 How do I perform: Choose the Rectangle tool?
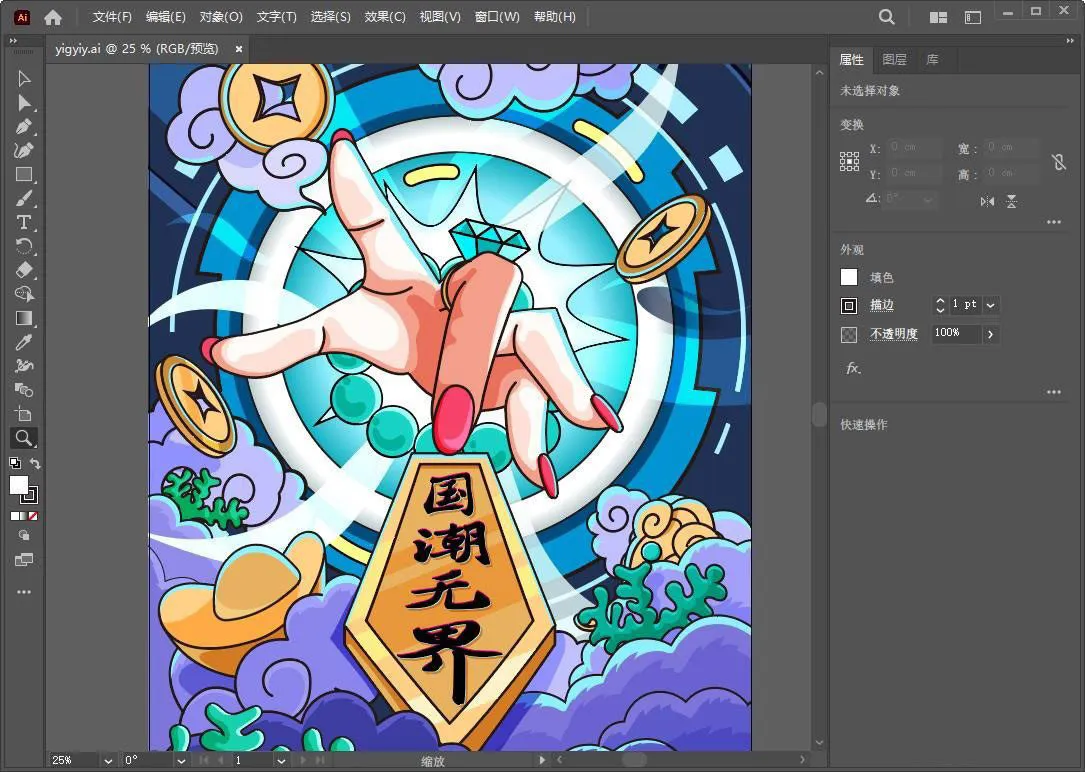pos(24,175)
